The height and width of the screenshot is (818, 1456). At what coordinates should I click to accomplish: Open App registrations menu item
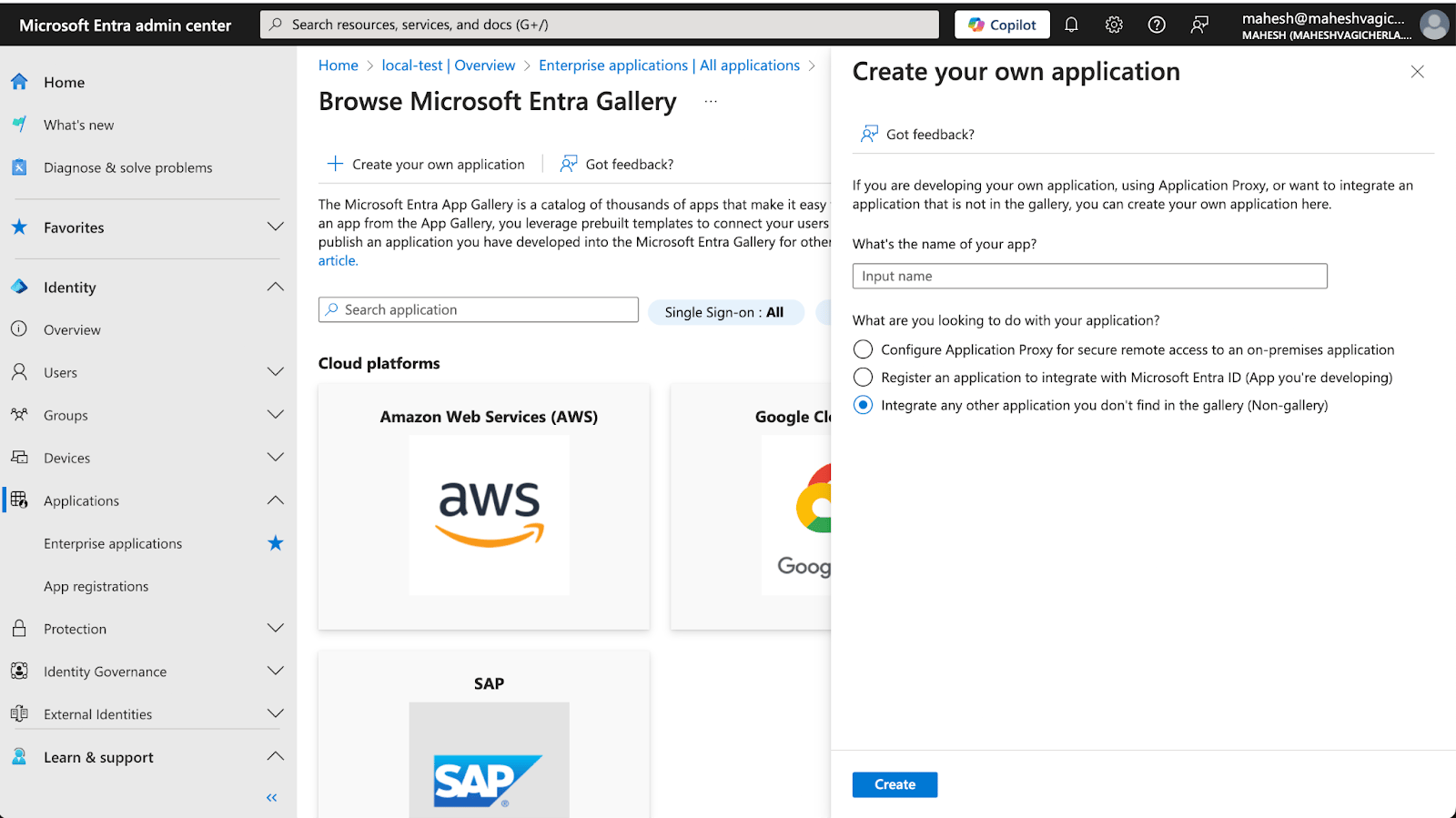96,586
